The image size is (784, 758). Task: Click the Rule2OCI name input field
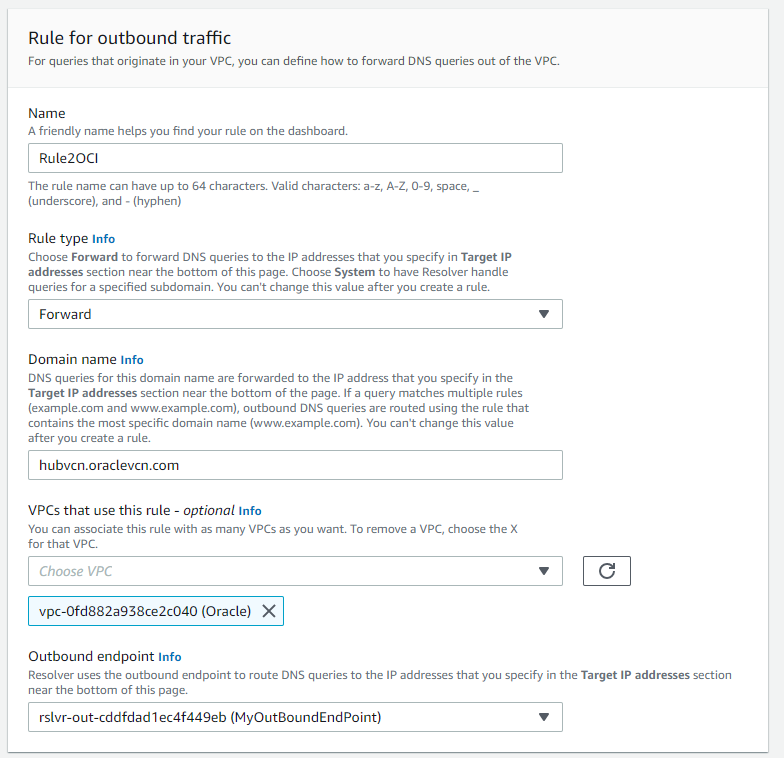pyautogui.click(x=295, y=159)
